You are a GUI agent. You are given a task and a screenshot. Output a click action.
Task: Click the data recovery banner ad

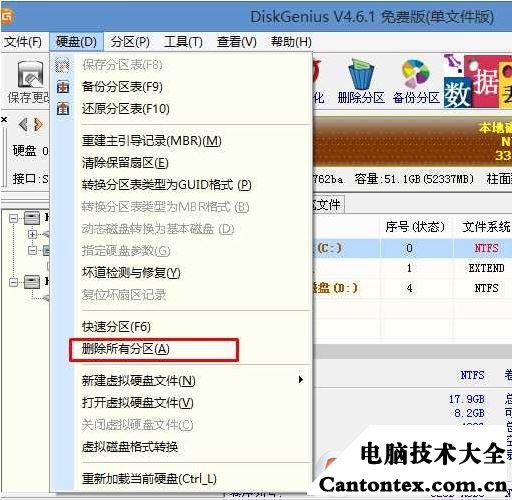coord(478,82)
